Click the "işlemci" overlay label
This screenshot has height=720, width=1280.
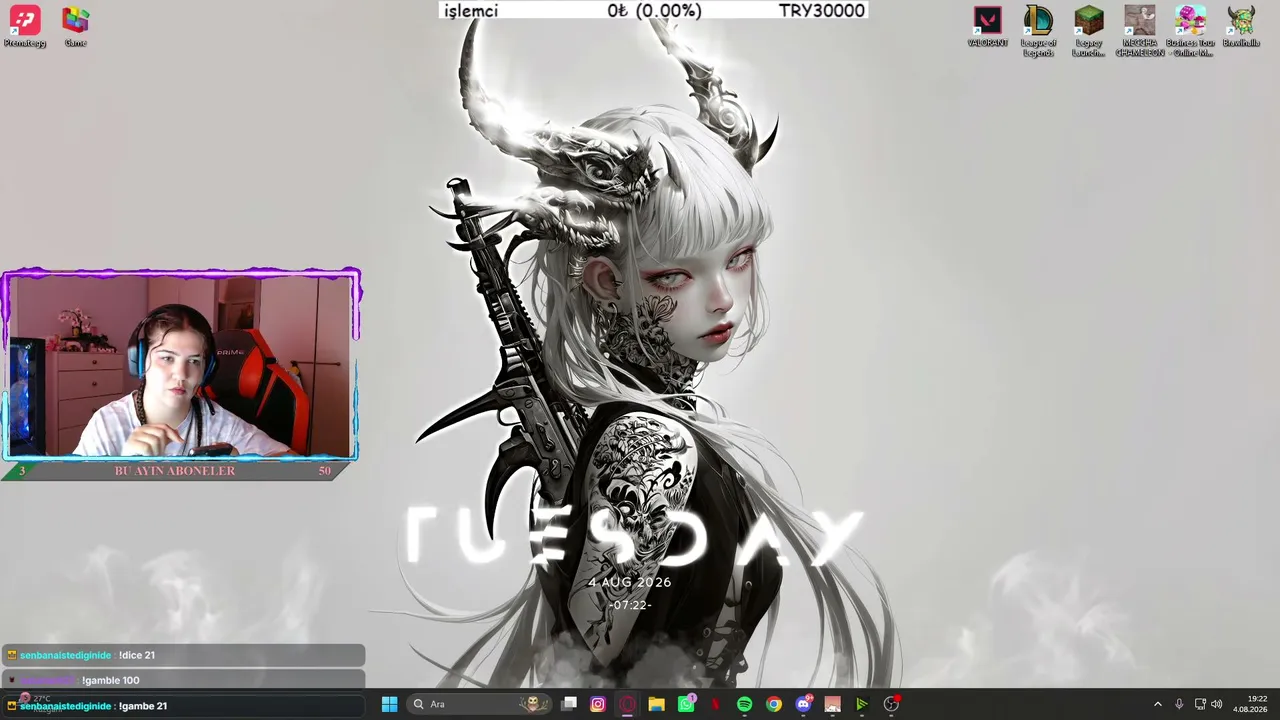click(x=471, y=11)
